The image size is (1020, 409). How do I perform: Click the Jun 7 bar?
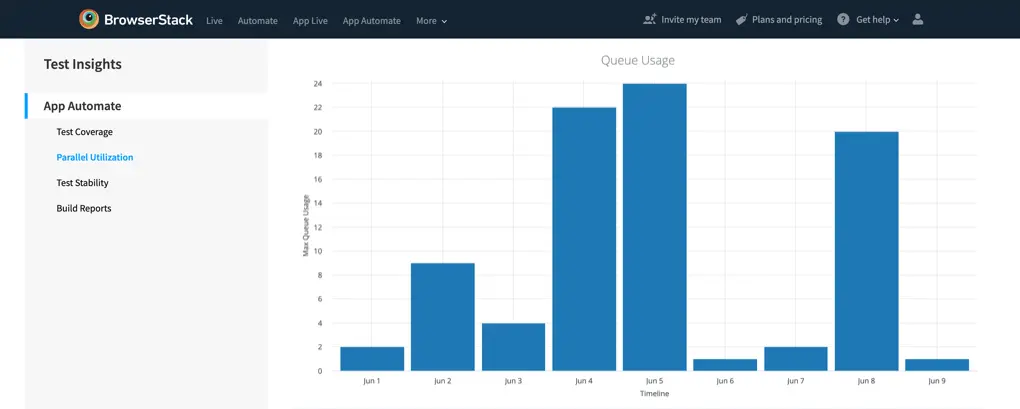(x=796, y=359)
